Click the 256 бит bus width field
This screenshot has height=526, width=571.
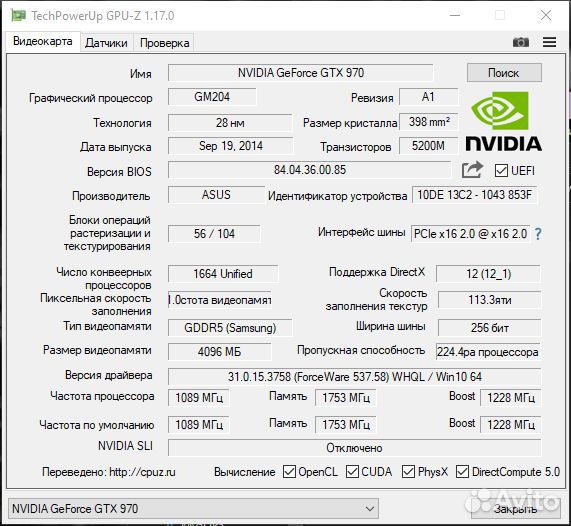pyautogui.click(x=489, y=328)
